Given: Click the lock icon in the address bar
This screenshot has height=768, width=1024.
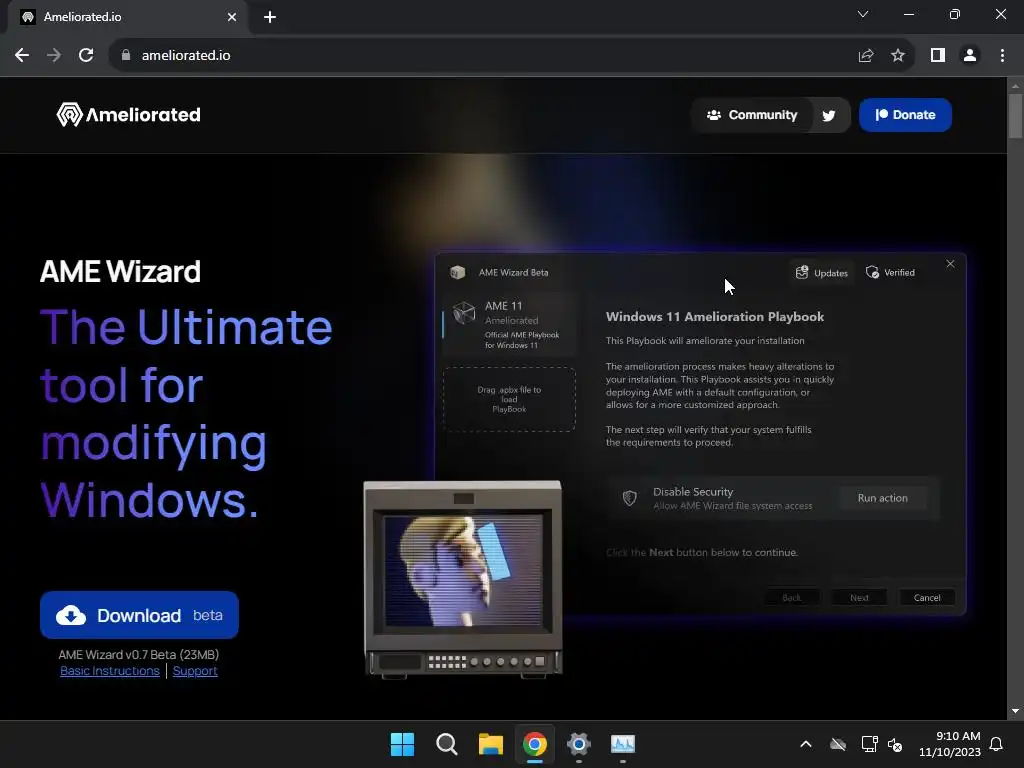Looking at the screenshot, I should click(x=126, y=56).
